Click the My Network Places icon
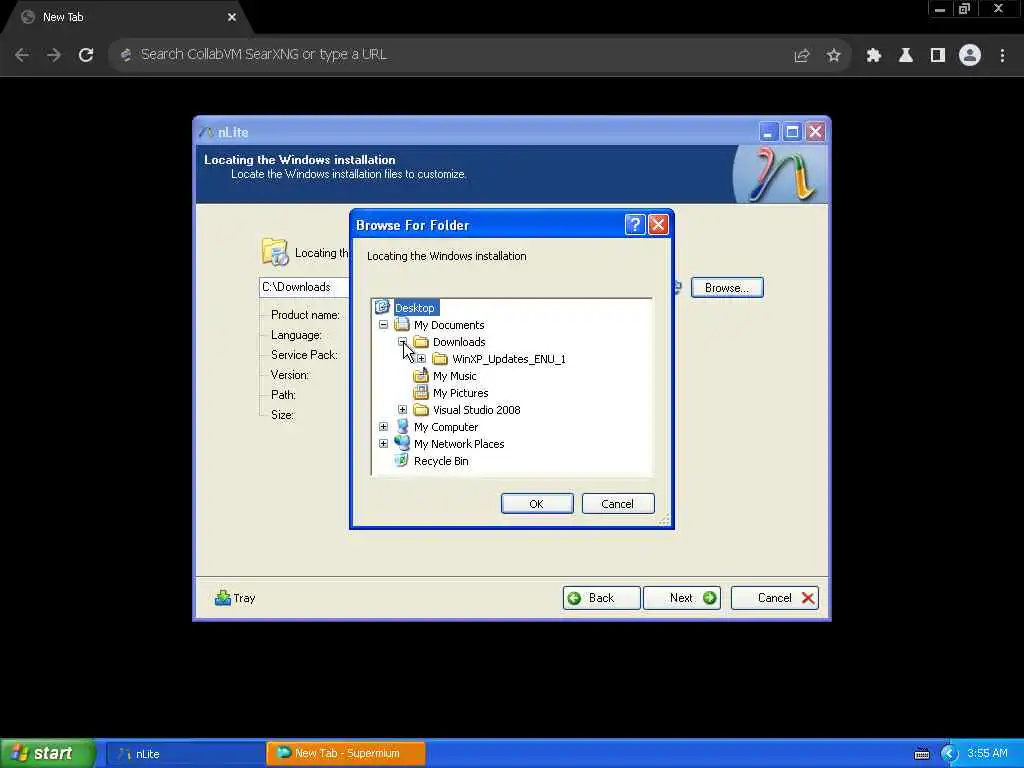 pos(402,443)
